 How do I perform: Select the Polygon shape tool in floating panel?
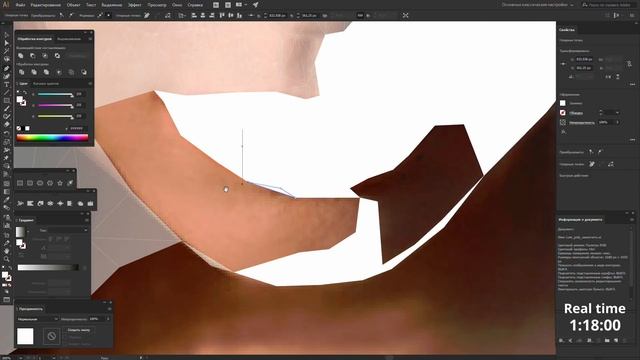tap(50, 183)
